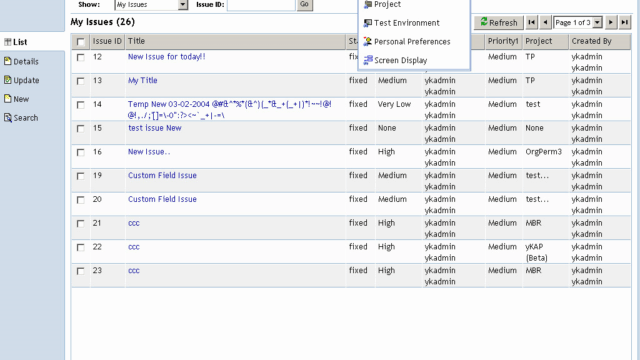Click the Go button
This screenshot has width=640, height=360.
click(304, 4)
